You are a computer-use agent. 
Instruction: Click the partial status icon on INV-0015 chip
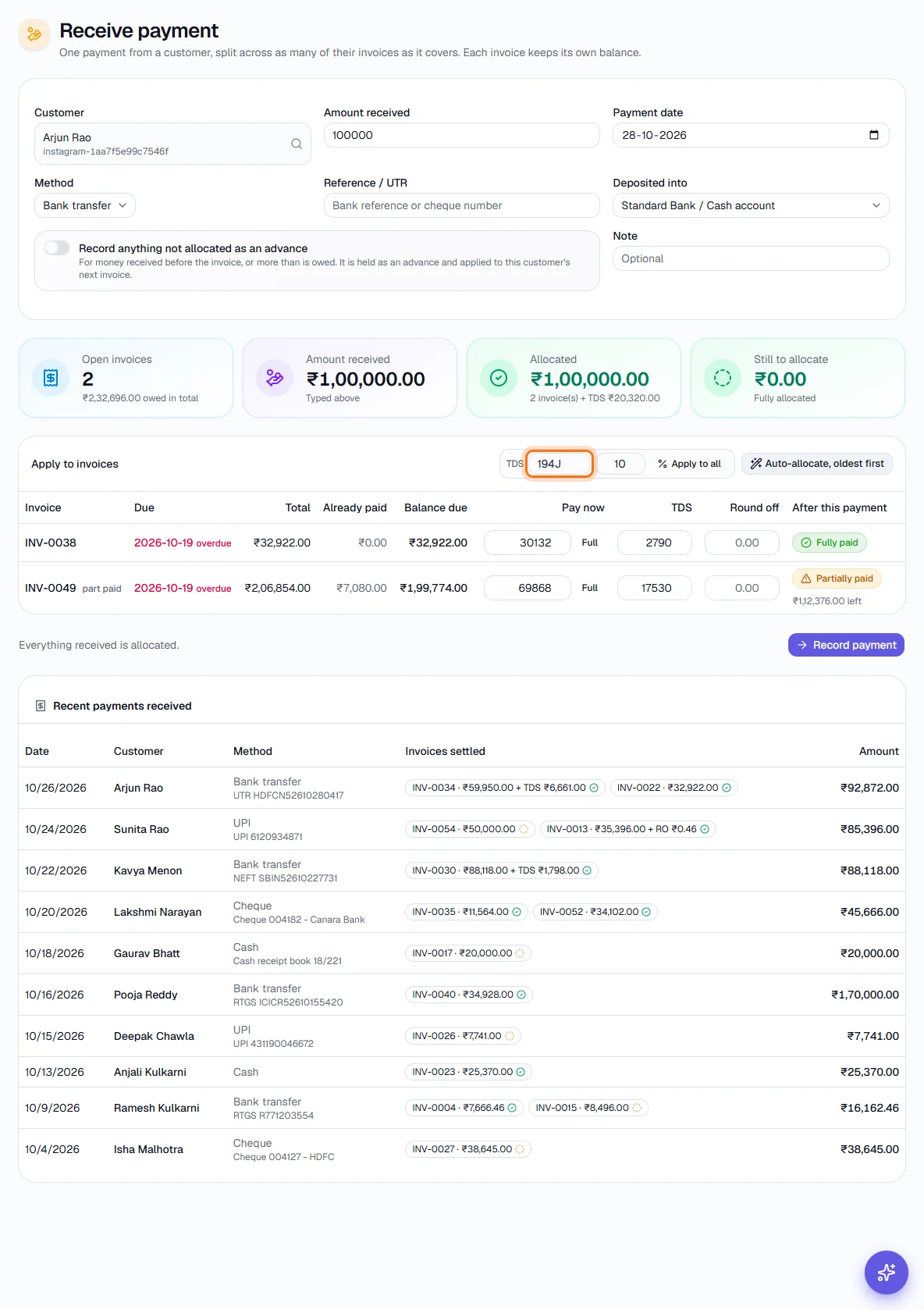(637, 1108)
